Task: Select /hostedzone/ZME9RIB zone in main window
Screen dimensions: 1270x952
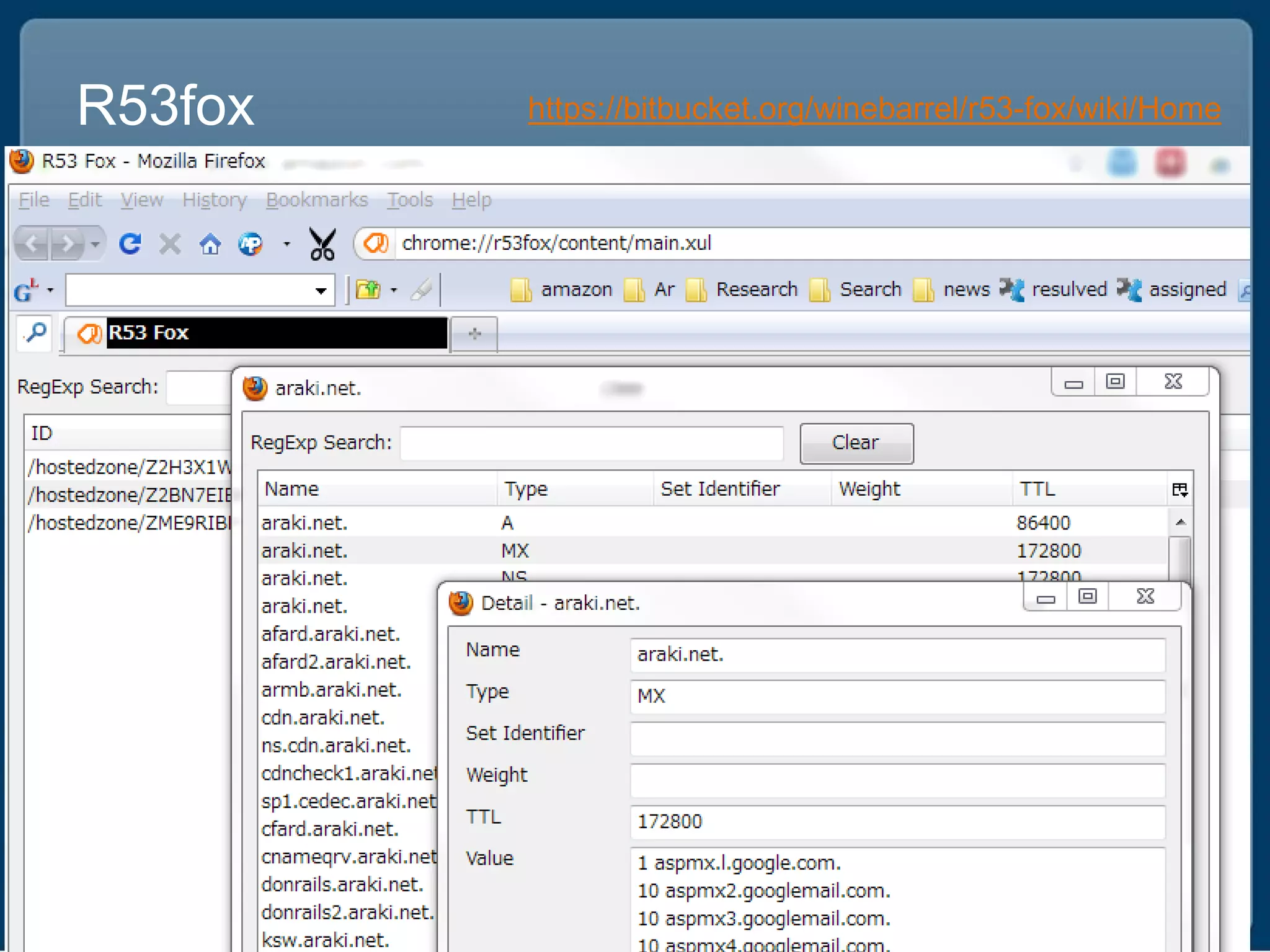Action: coord(130,523)
